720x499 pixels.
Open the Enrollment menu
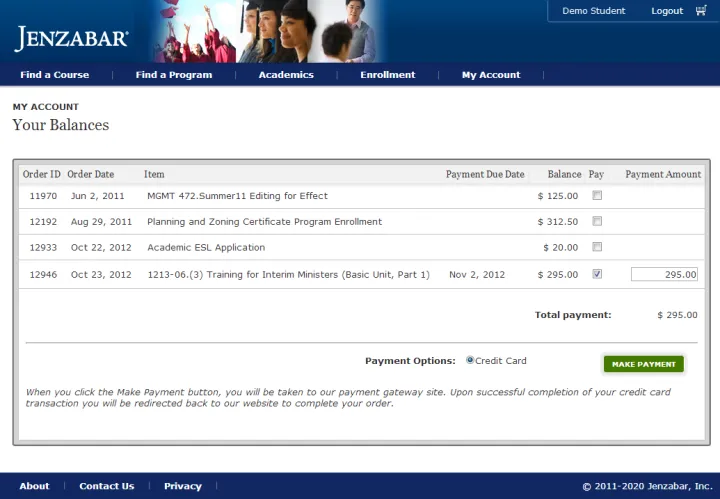click(387, 75)
